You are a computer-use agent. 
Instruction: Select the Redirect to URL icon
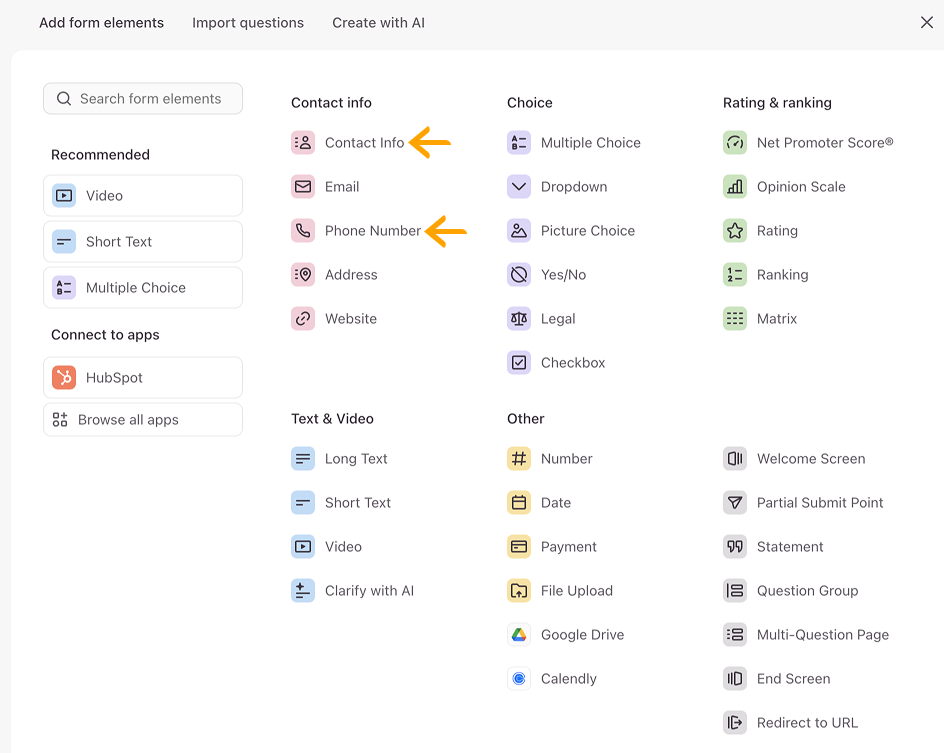tap(734, 722)
